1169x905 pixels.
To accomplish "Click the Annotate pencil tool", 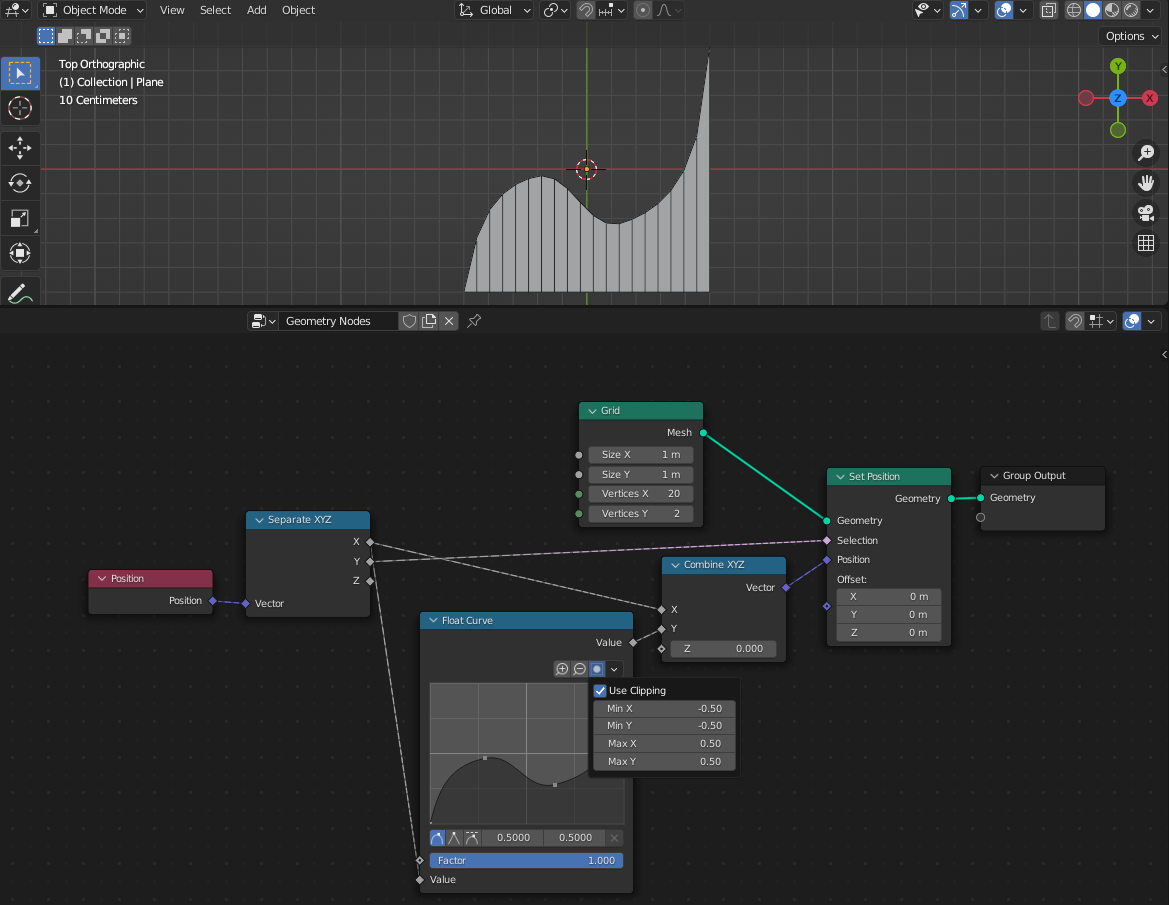I will click(x=19, y=293).
